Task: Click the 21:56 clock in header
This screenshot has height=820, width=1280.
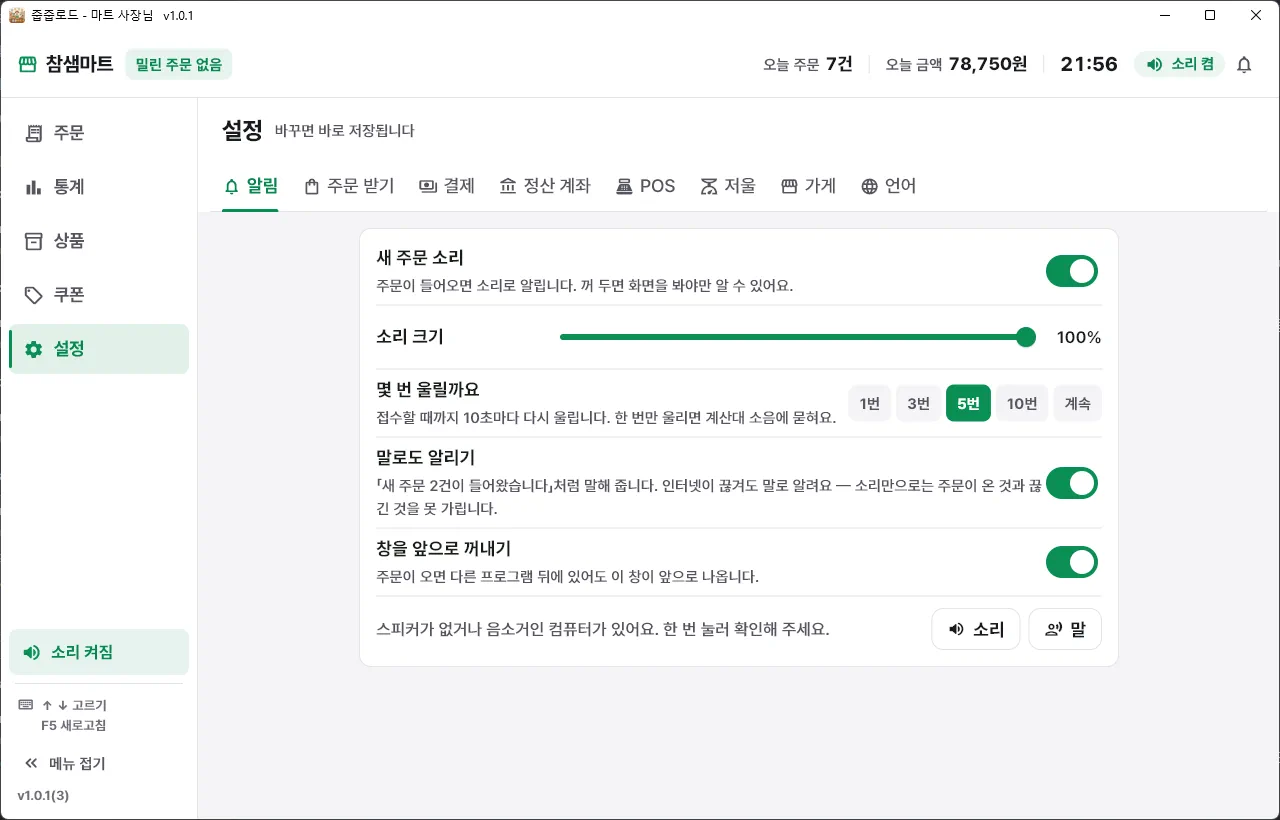Action: coord(1089,64)
